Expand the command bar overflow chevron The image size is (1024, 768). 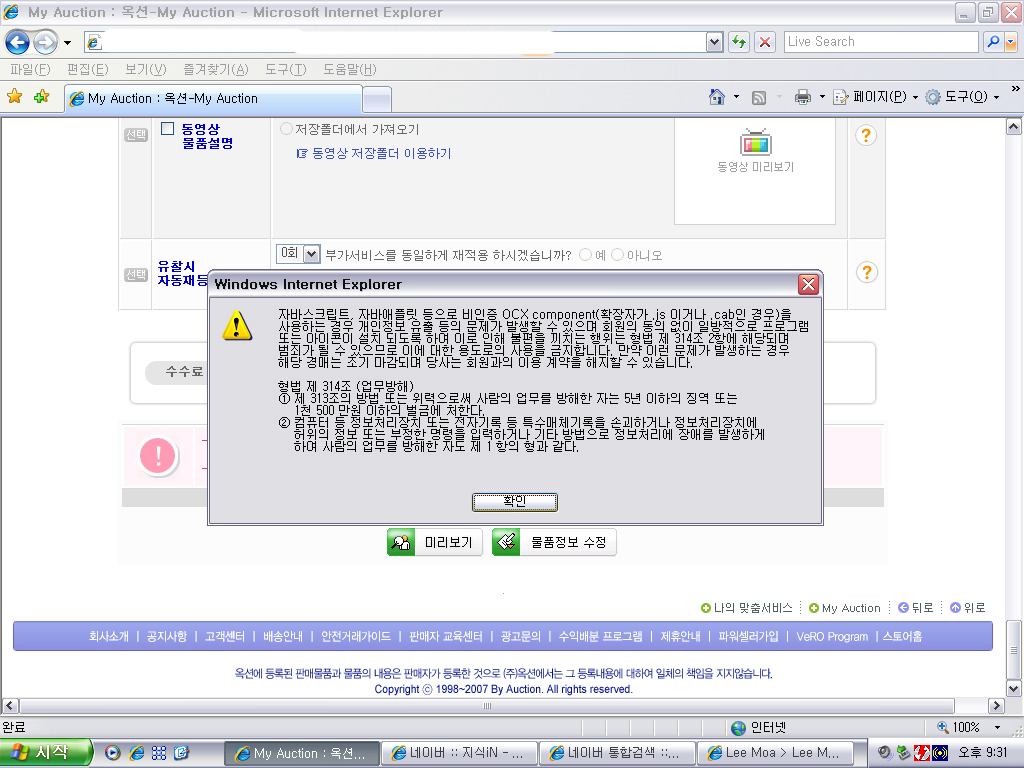[x=1016, y=89]
